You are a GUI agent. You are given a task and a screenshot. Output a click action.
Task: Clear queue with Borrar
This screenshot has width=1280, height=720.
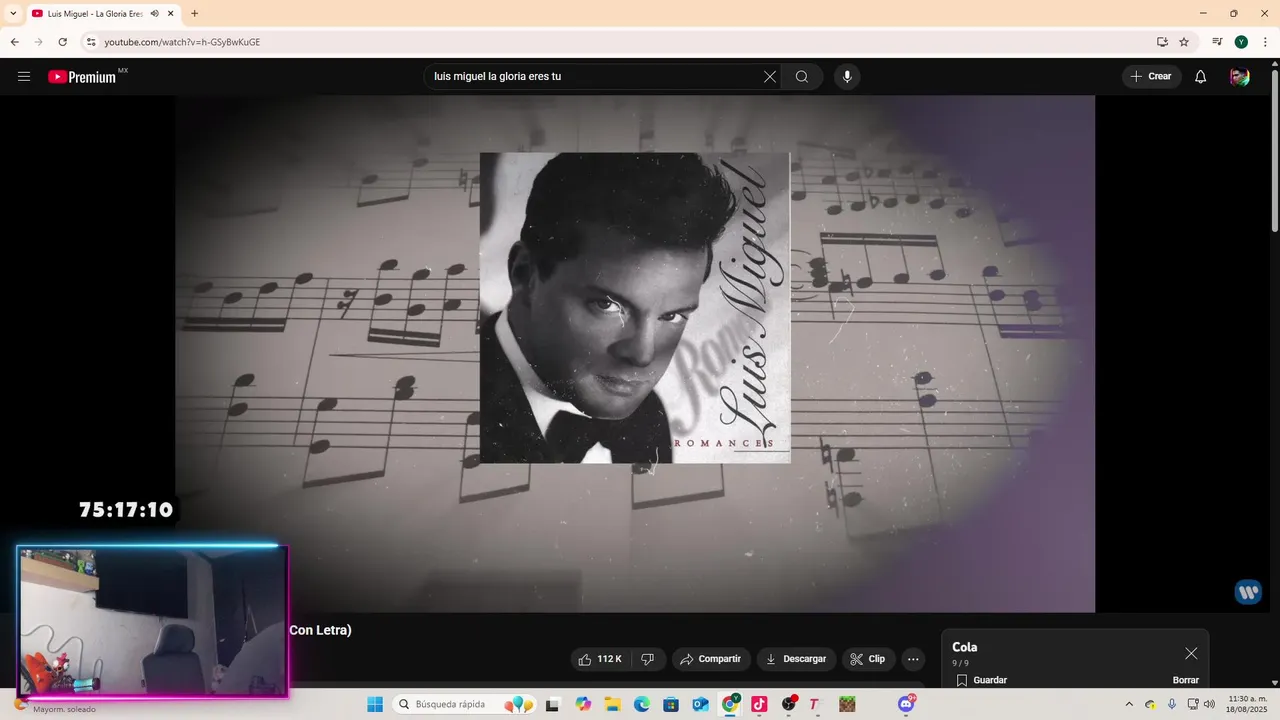coord(1186,680)
